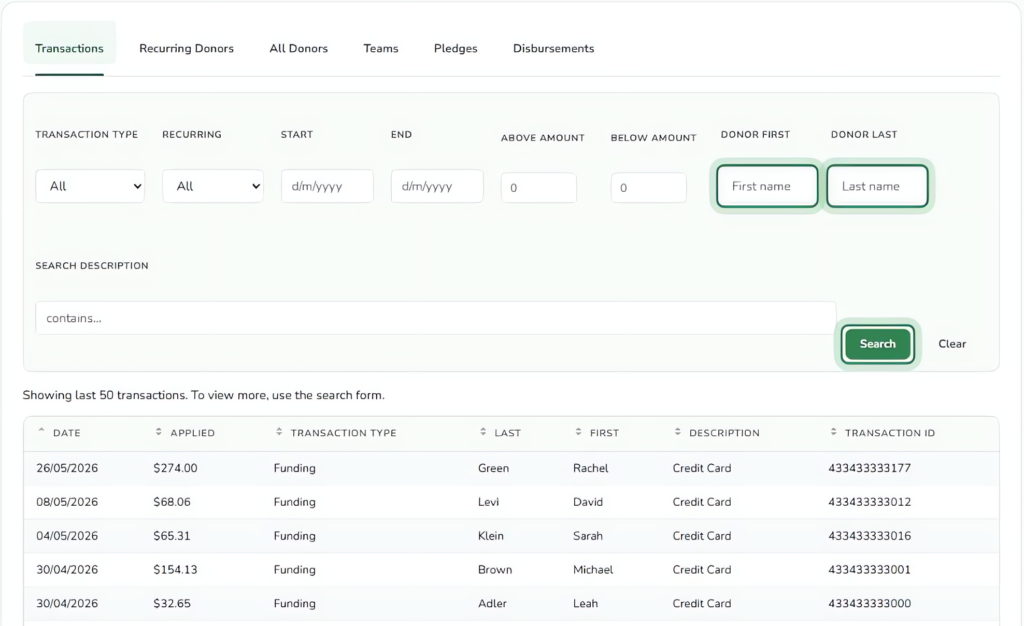1024x626 pixels.
Task: Click last name Green
Action: pos(493,468)
